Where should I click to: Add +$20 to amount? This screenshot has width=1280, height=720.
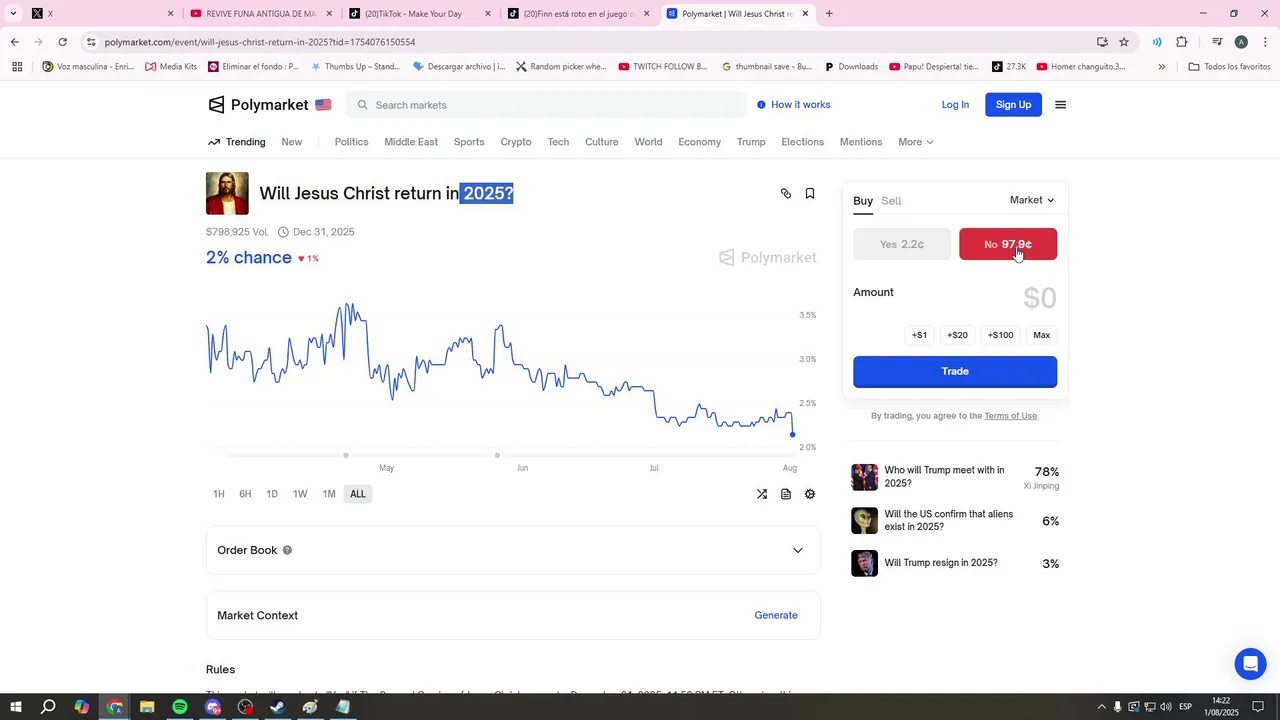coord(957,335)
